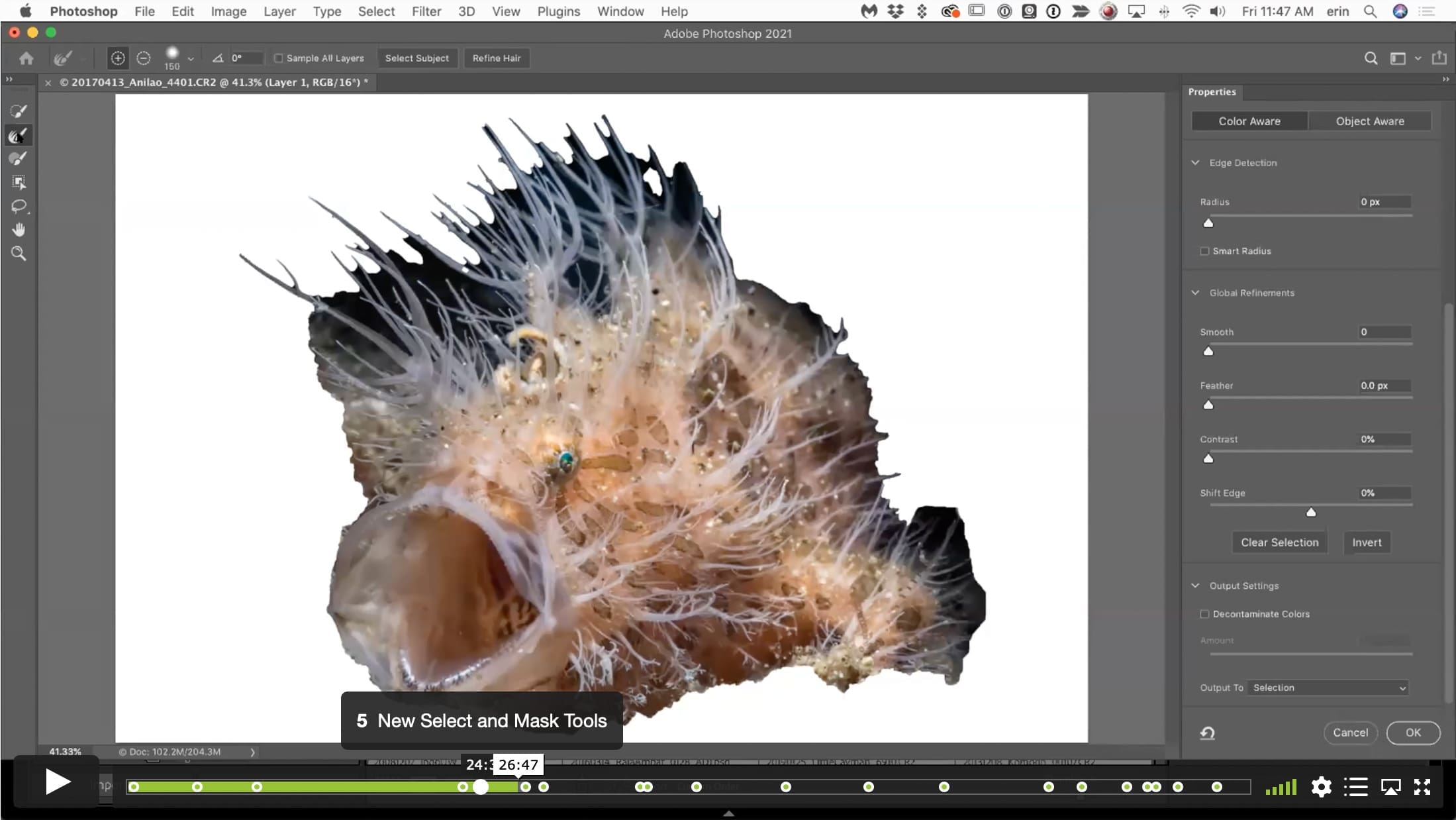
Task: Click the Home icon in options bar
Action: click(x=26, y=58)
